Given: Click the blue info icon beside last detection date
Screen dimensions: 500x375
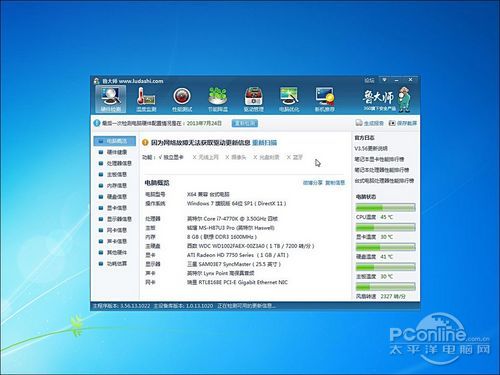Looking at the screenshot, I should point(97,123).
